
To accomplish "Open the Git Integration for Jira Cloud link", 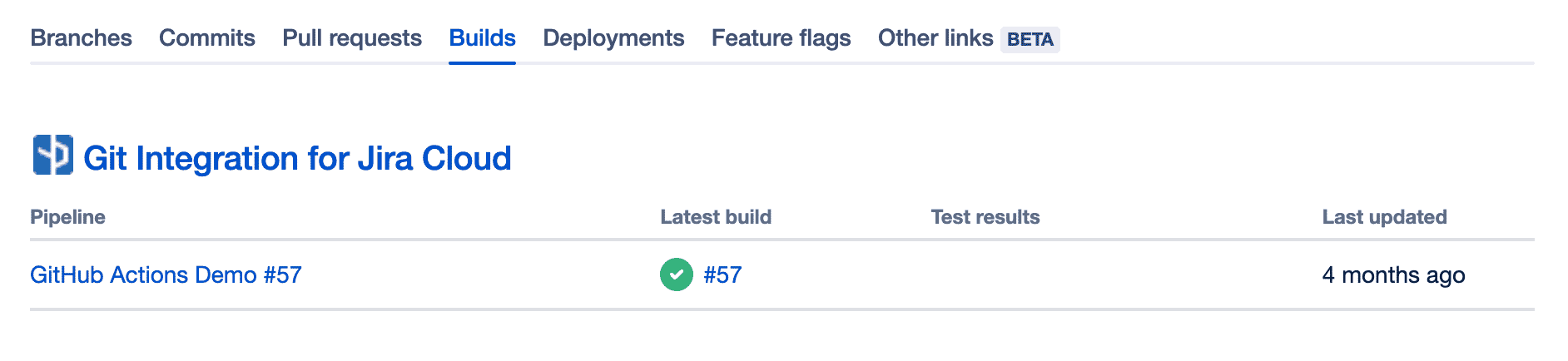I will pos(297,158).
